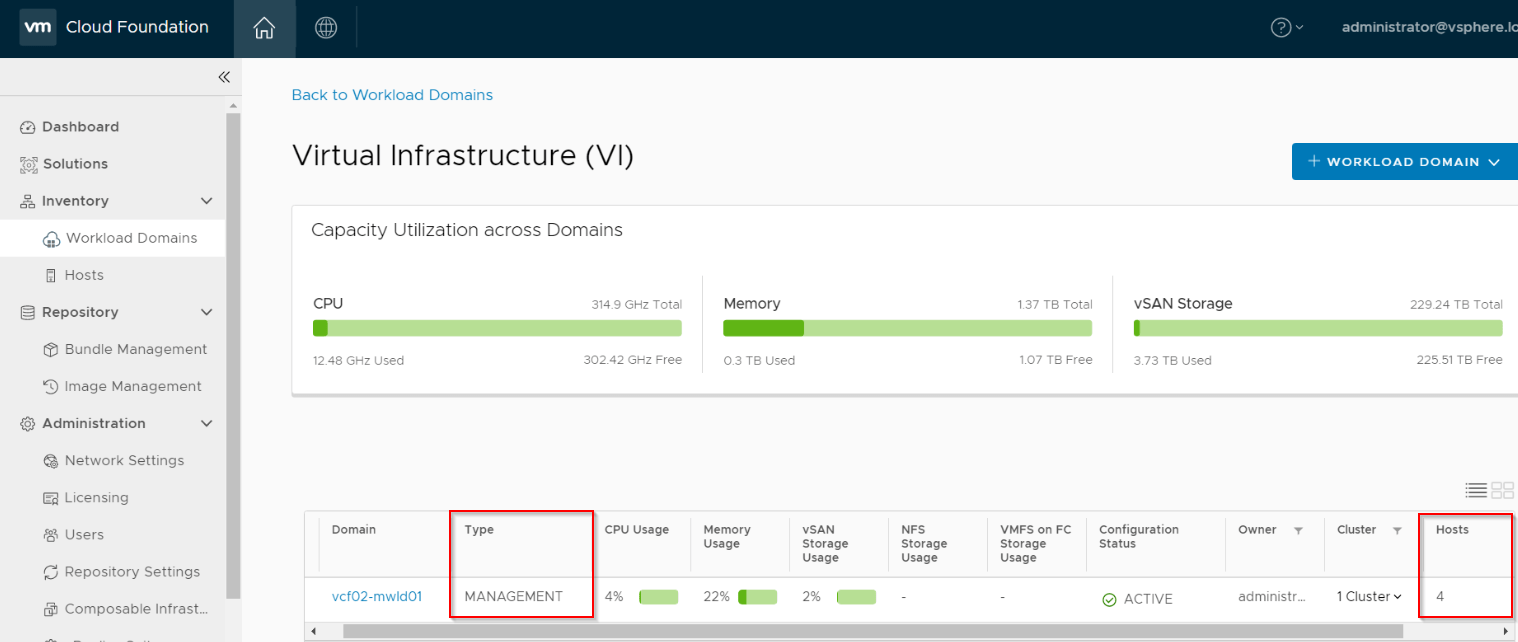Viewport: 1518px width, 642px height.
Task: Open Users page
Action: (84, 535)
